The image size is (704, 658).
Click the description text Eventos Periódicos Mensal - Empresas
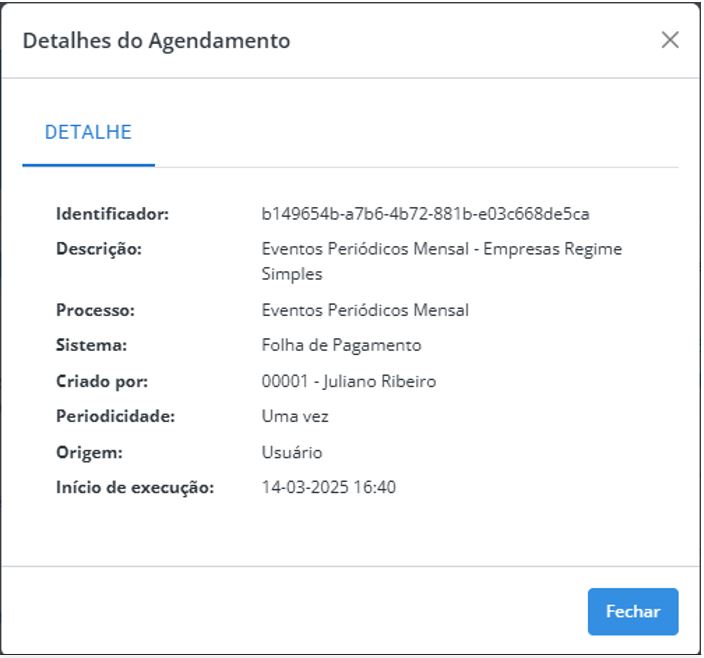click(x=442, y=249)
